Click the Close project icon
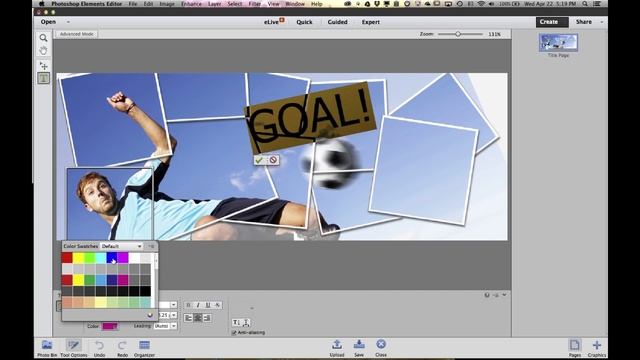This screenshot has width=640, height=360. point(381,348)
